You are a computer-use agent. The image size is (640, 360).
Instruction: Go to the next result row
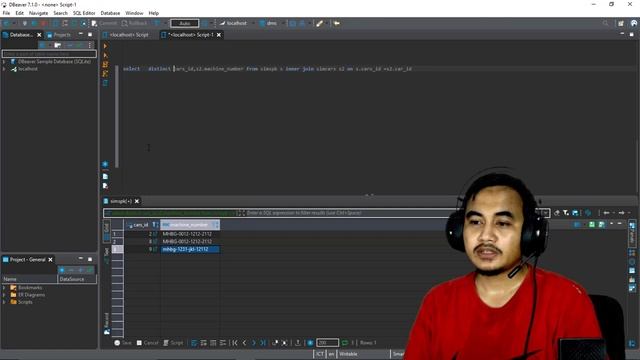[253, 343]
